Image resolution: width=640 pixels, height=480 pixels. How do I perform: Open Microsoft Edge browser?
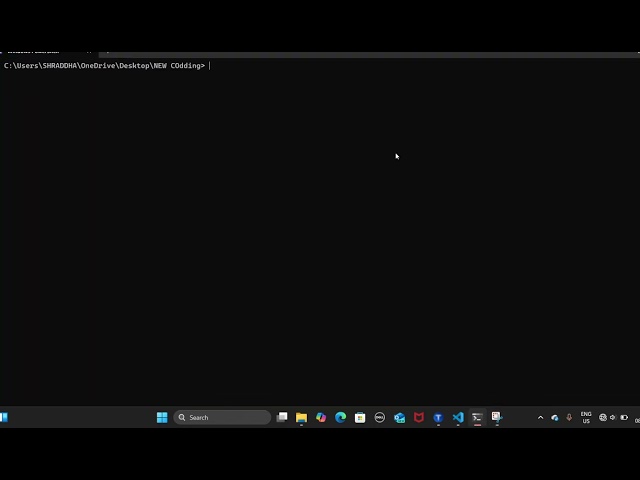(340, 417)
